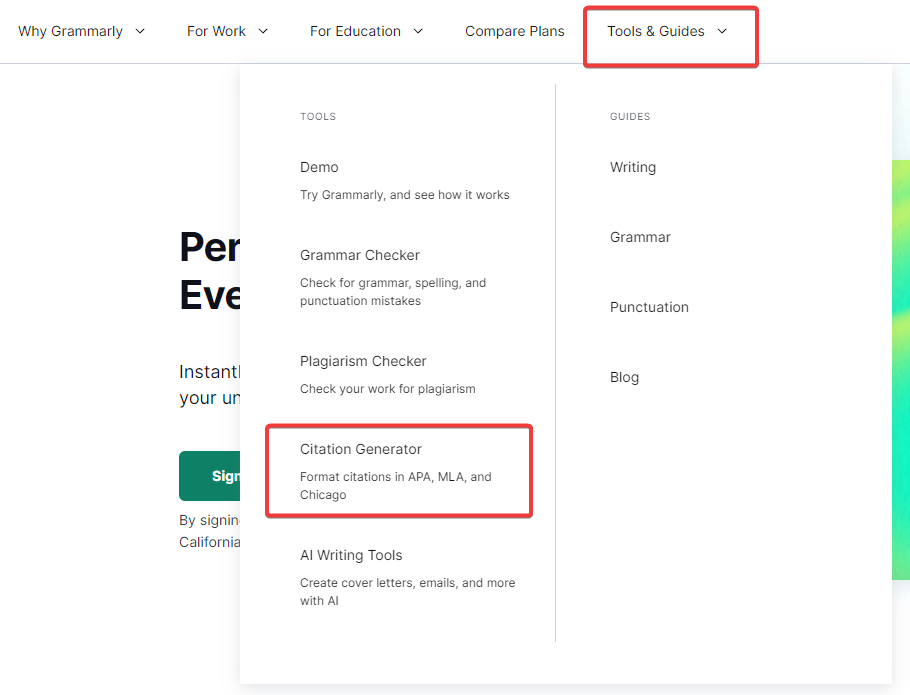Select the Citation Generator option
Viewport: 910px width, 695px height.
360,449
